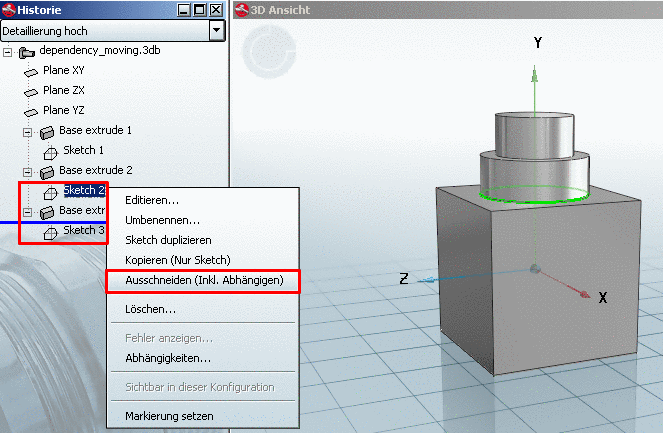Click the Plane XY plane icon
This screenshot has width=663, height=433.
(31, 73)
